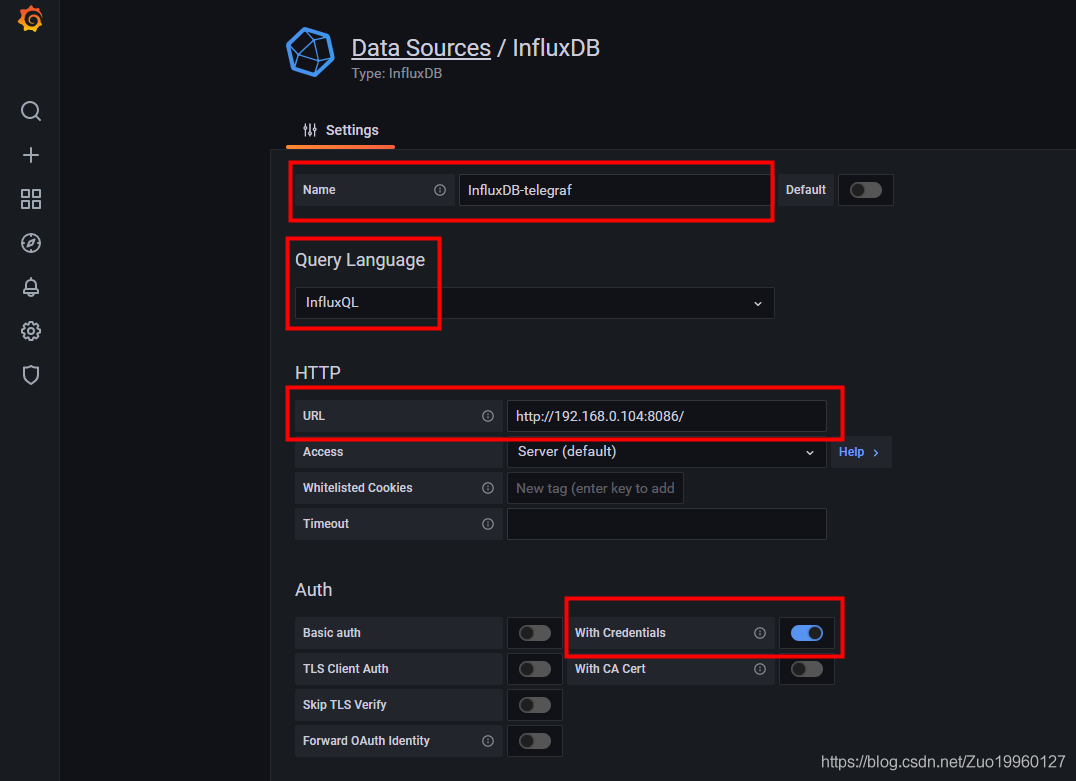
Task: Click the 'Skip TLS Verify' label
Action: [344, 705]
